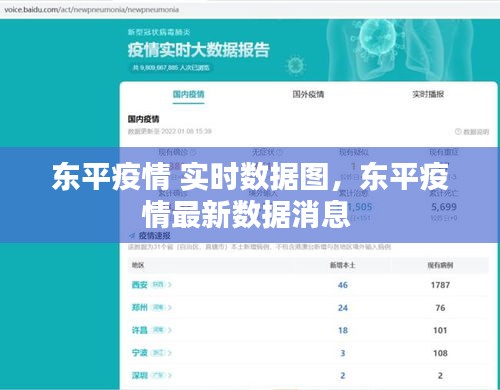The height and width of the screenshot is (390, 500).
Task: Expand the 西安 row chevron arrow
Action: pos(170,285)
